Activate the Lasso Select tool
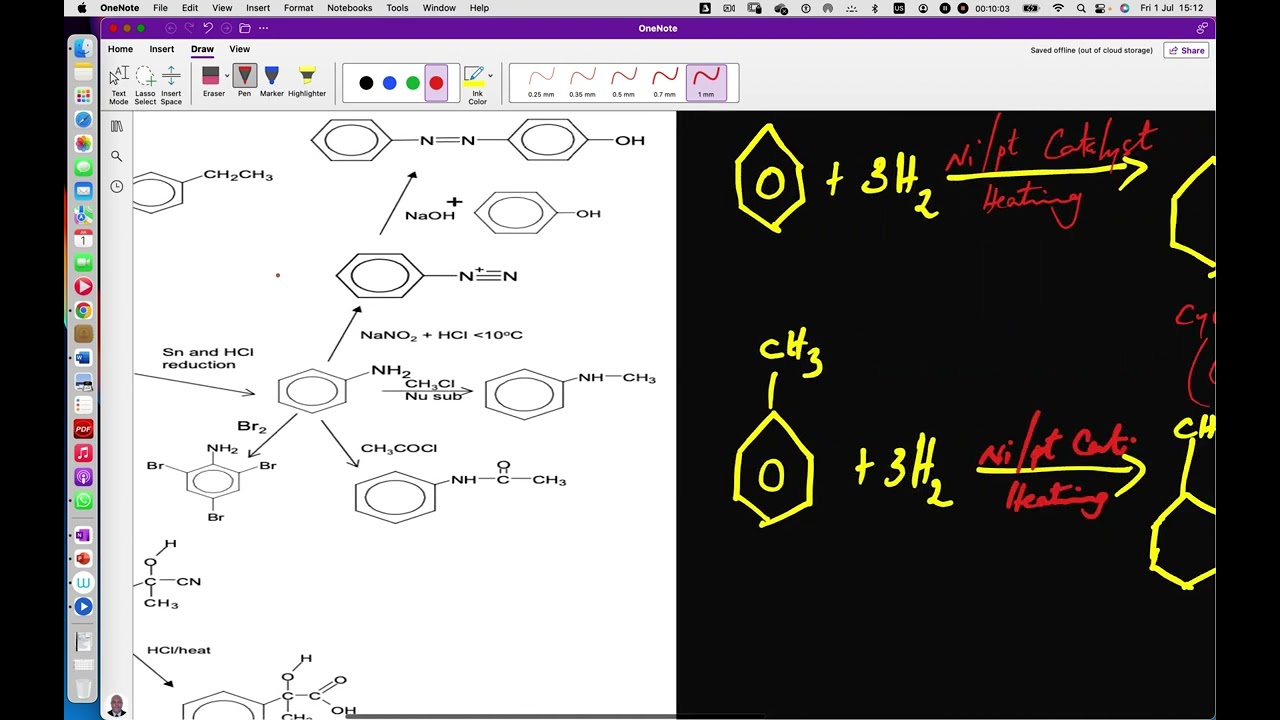 [x=145, y=85]
